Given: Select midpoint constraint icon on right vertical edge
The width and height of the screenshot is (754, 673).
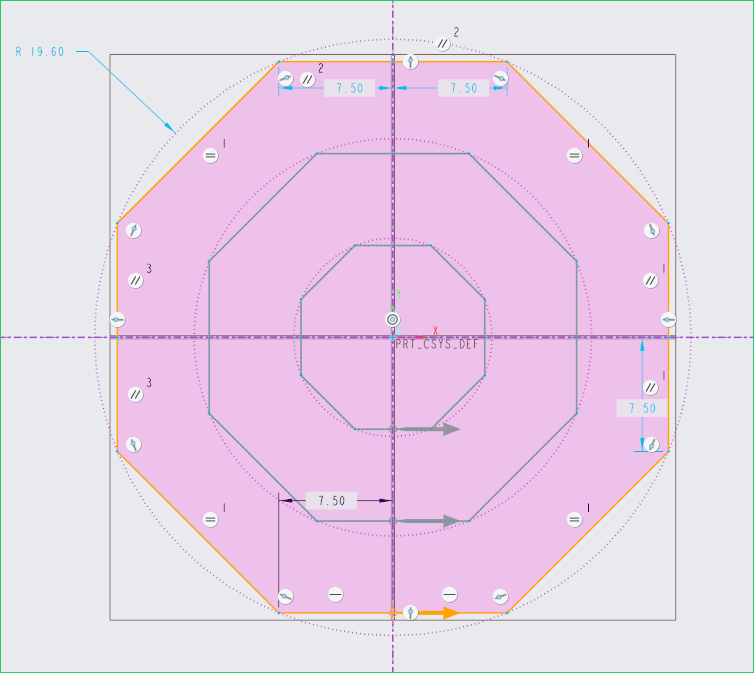Looking at the screenshot, I should coord(668,319).
